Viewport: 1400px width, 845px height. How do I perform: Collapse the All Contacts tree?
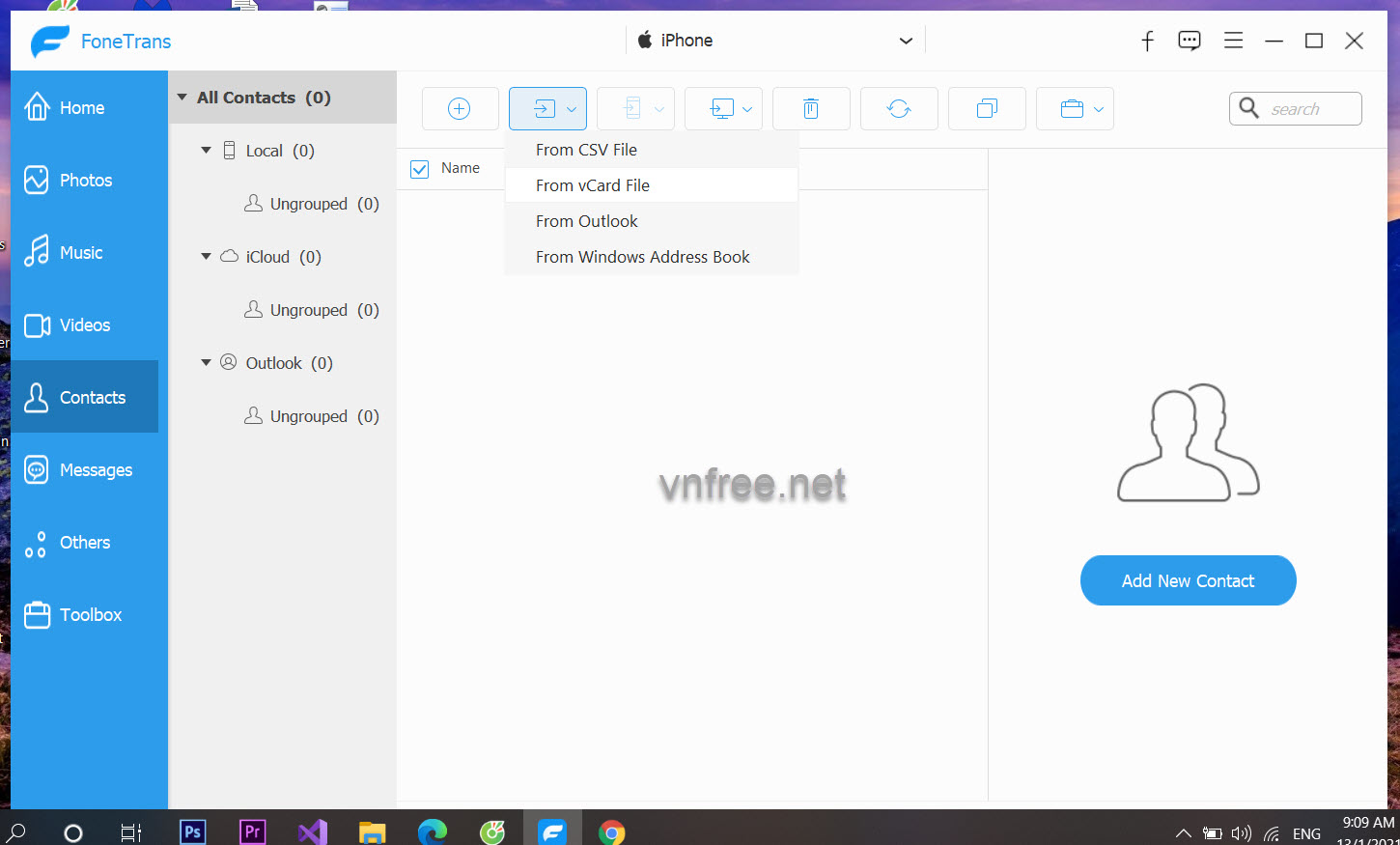(182, 98)
